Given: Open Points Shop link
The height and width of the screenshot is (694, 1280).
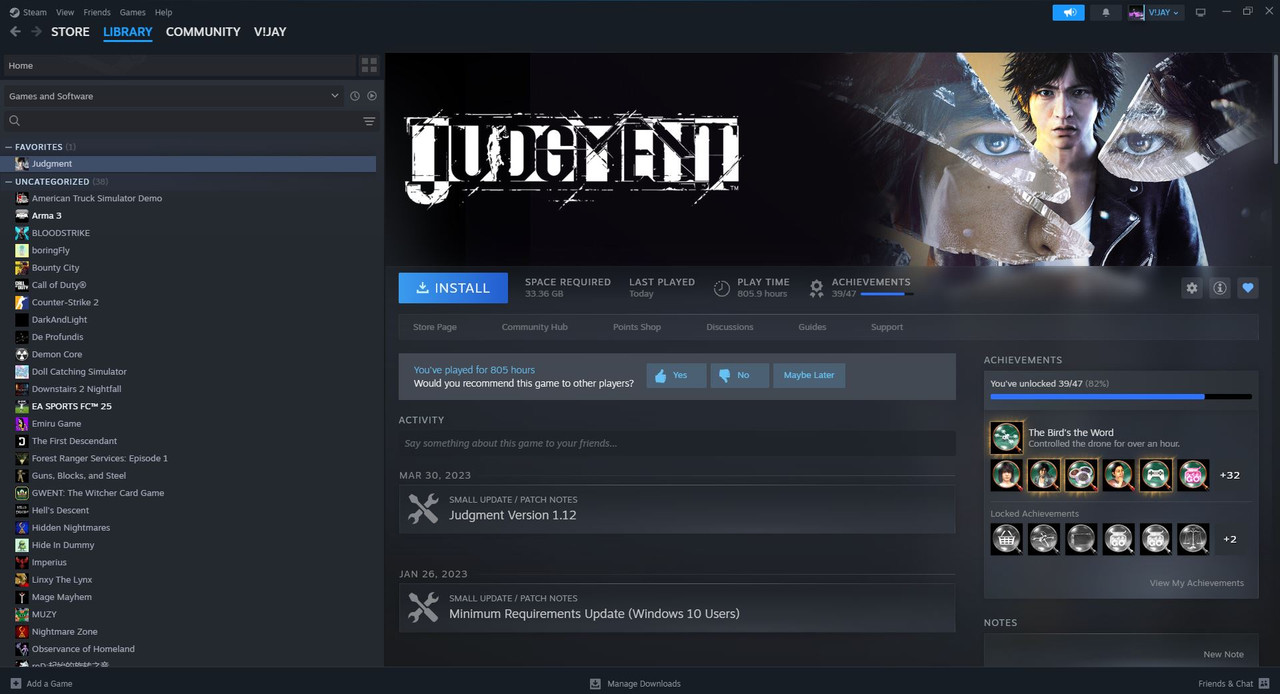Looking at the screenshot, I should 637,327.
